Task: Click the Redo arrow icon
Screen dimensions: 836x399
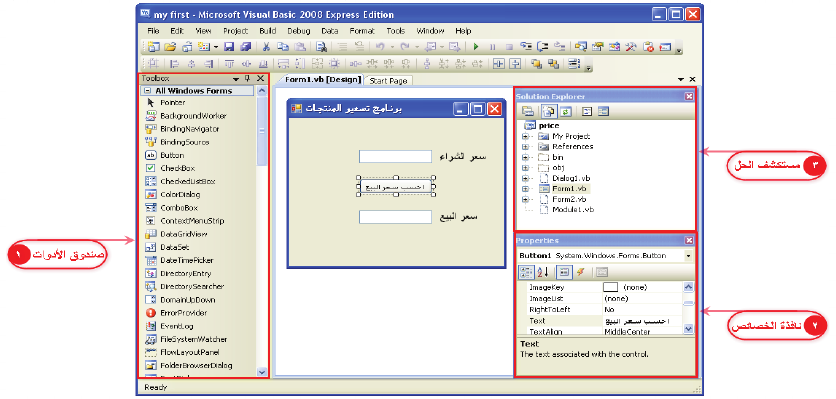Action: coord(405,47)
